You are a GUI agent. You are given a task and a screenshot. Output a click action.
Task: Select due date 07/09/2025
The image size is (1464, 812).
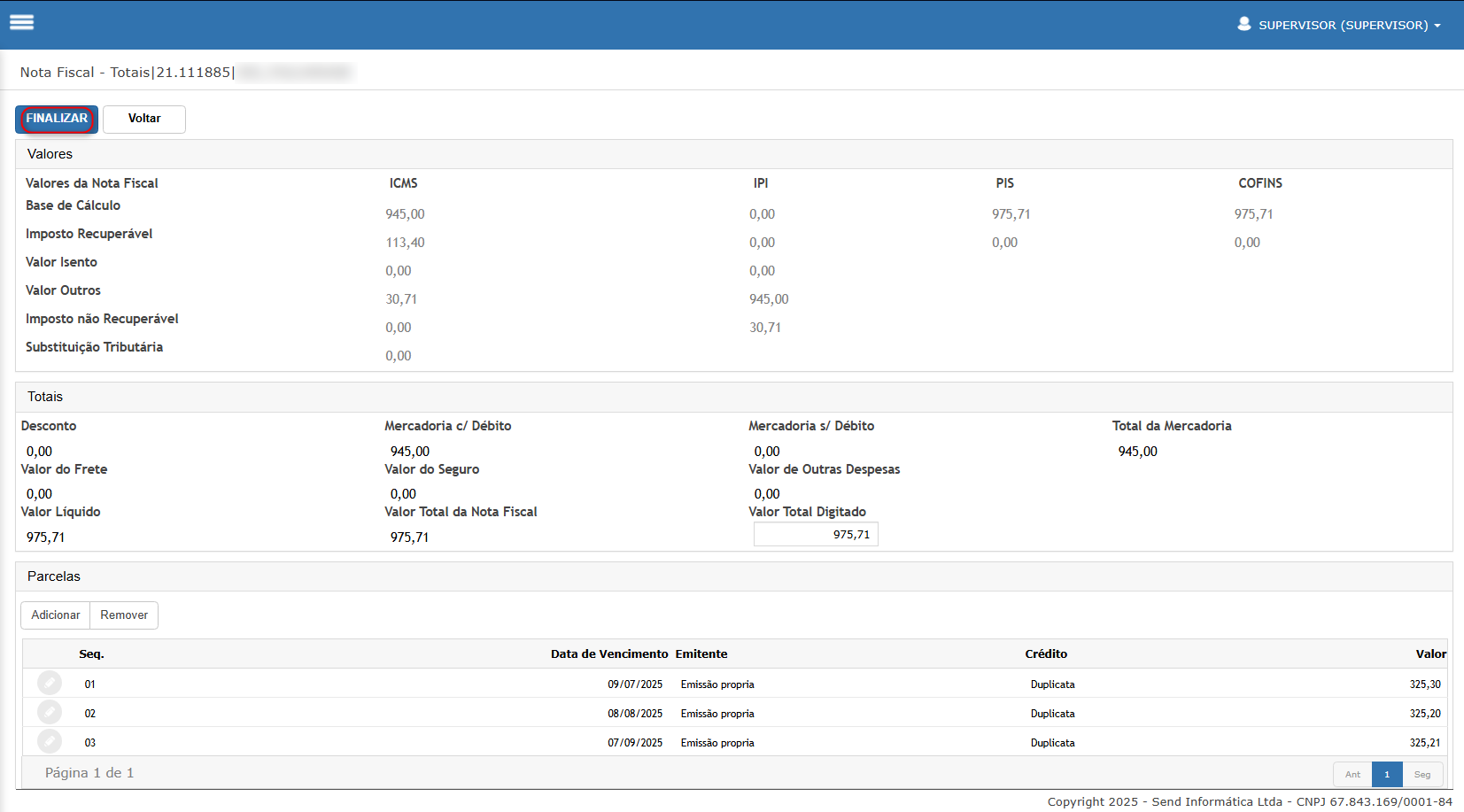(x=635, y=743)
